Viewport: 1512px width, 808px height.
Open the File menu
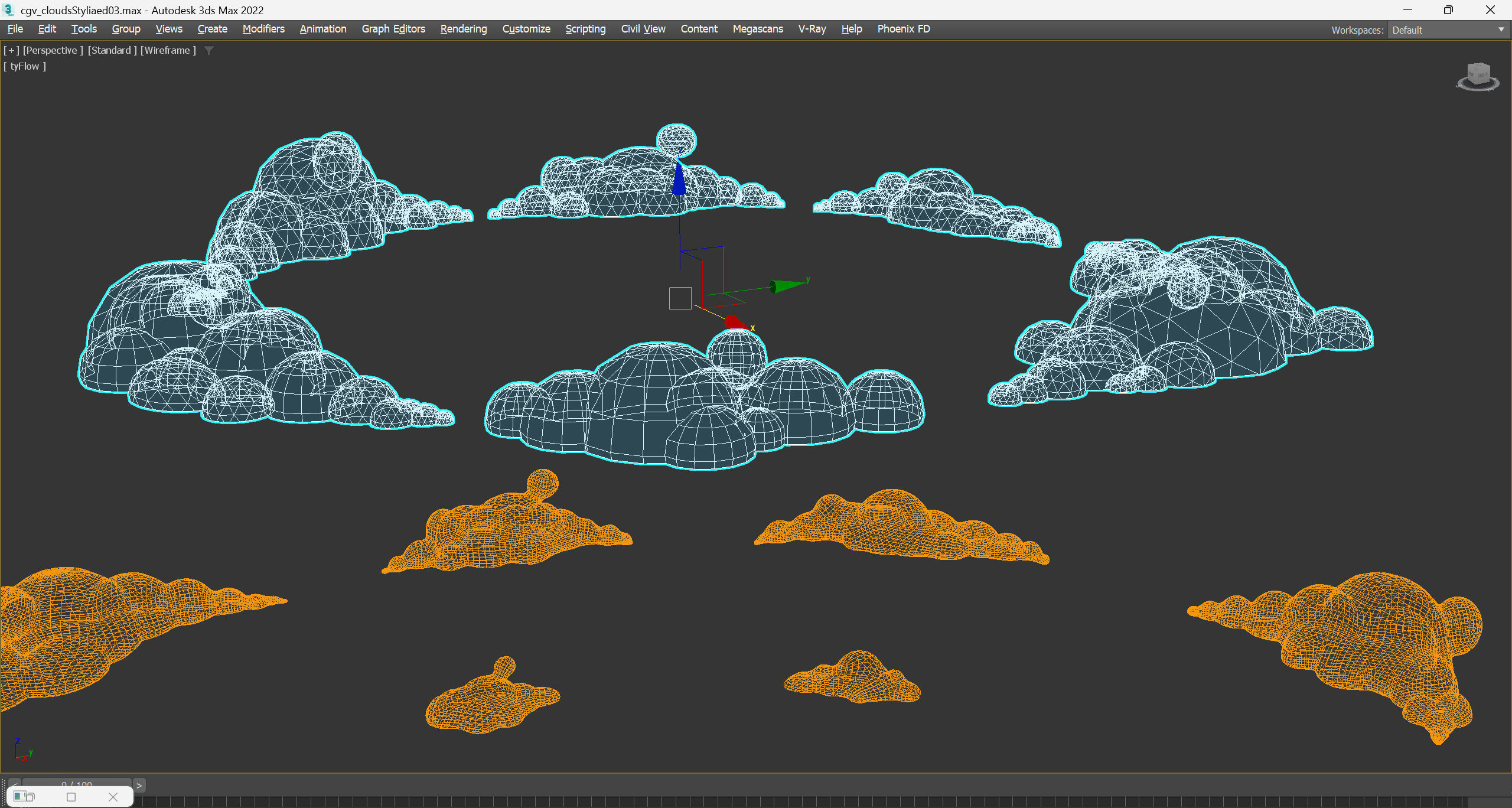[x=15, y=29]
